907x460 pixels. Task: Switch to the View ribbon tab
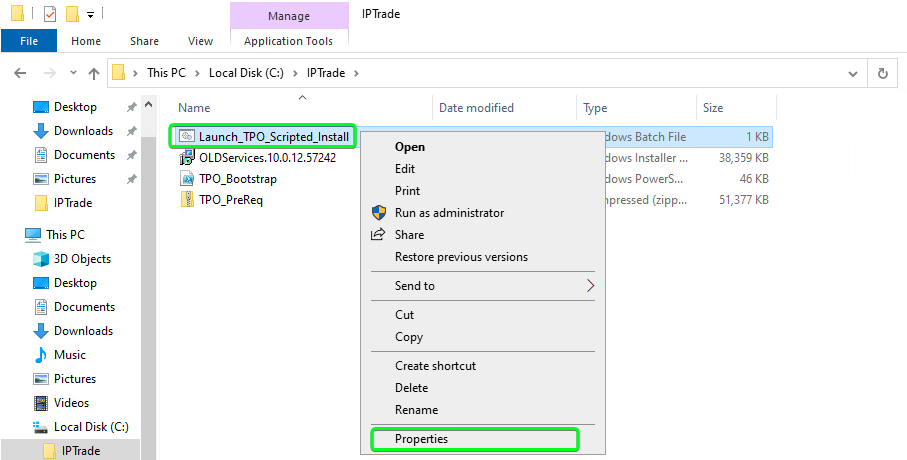click(x=200, y=41)
